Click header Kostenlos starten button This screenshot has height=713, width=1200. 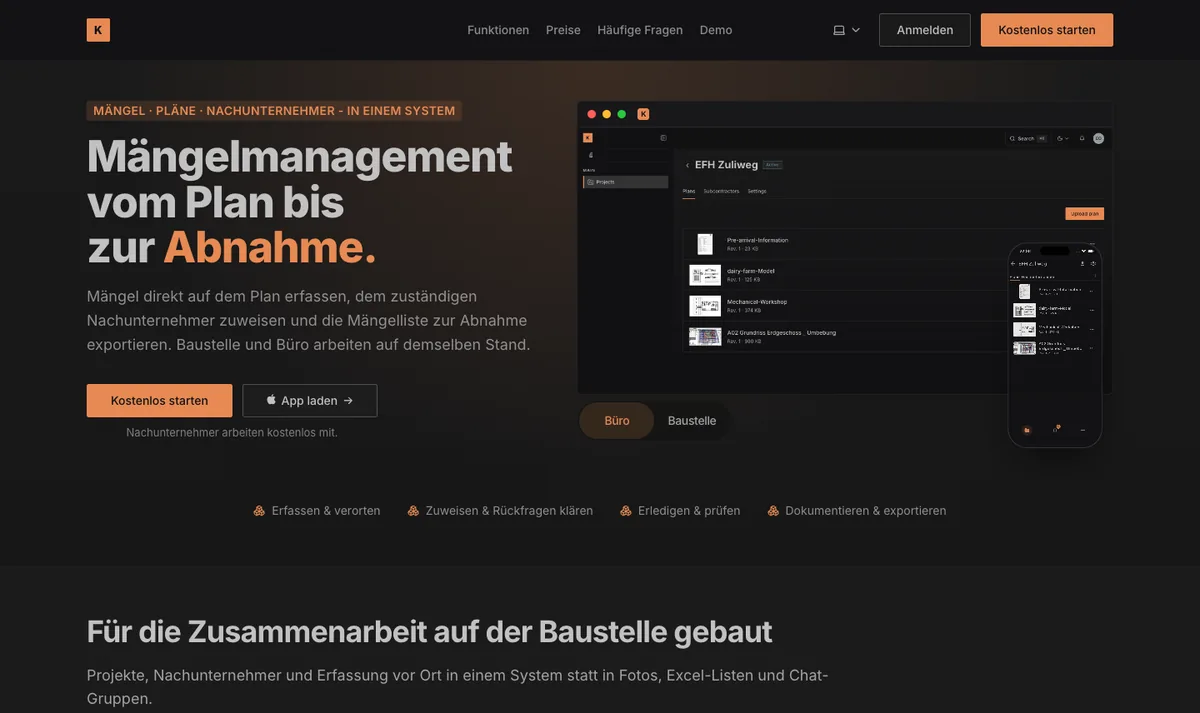pyautogui.click(x=1047, y=30)
